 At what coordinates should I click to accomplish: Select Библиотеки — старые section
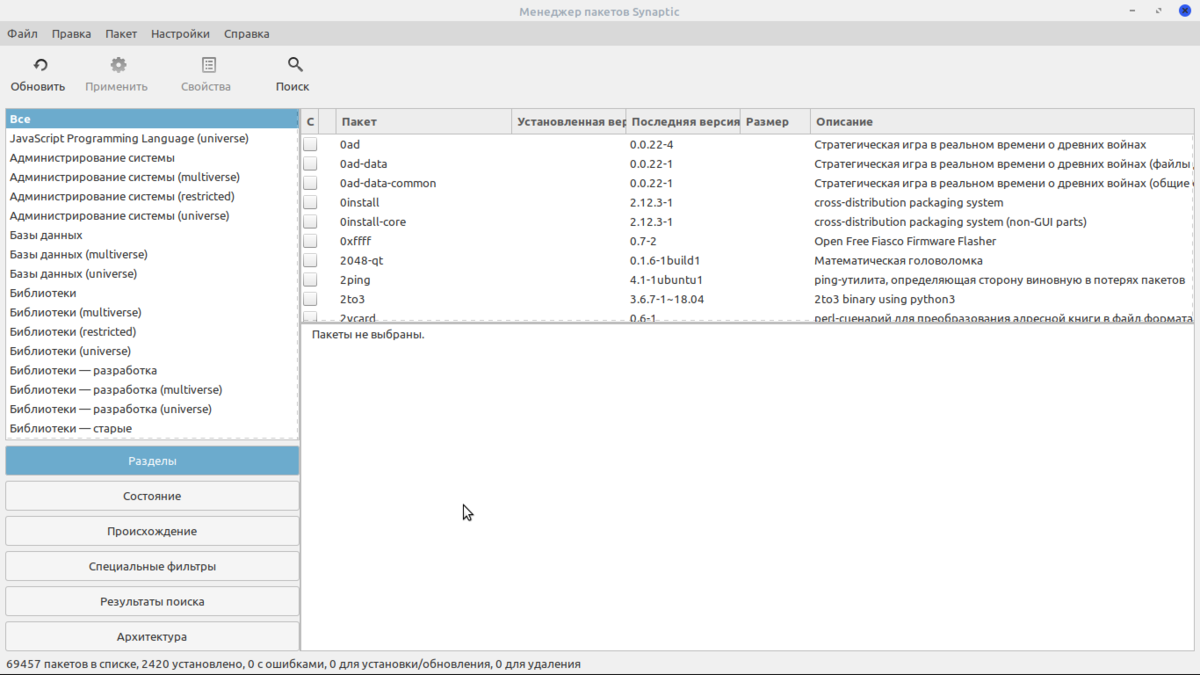[152, 429]
